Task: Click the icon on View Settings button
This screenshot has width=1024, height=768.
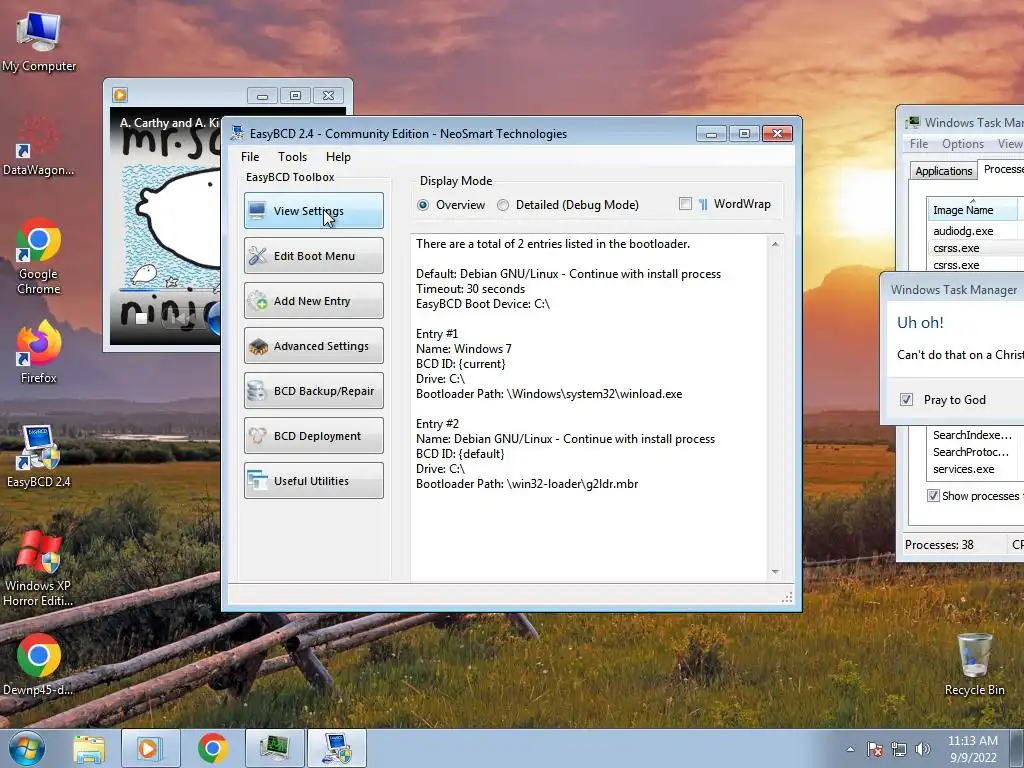Action: (x=257, y=211)
